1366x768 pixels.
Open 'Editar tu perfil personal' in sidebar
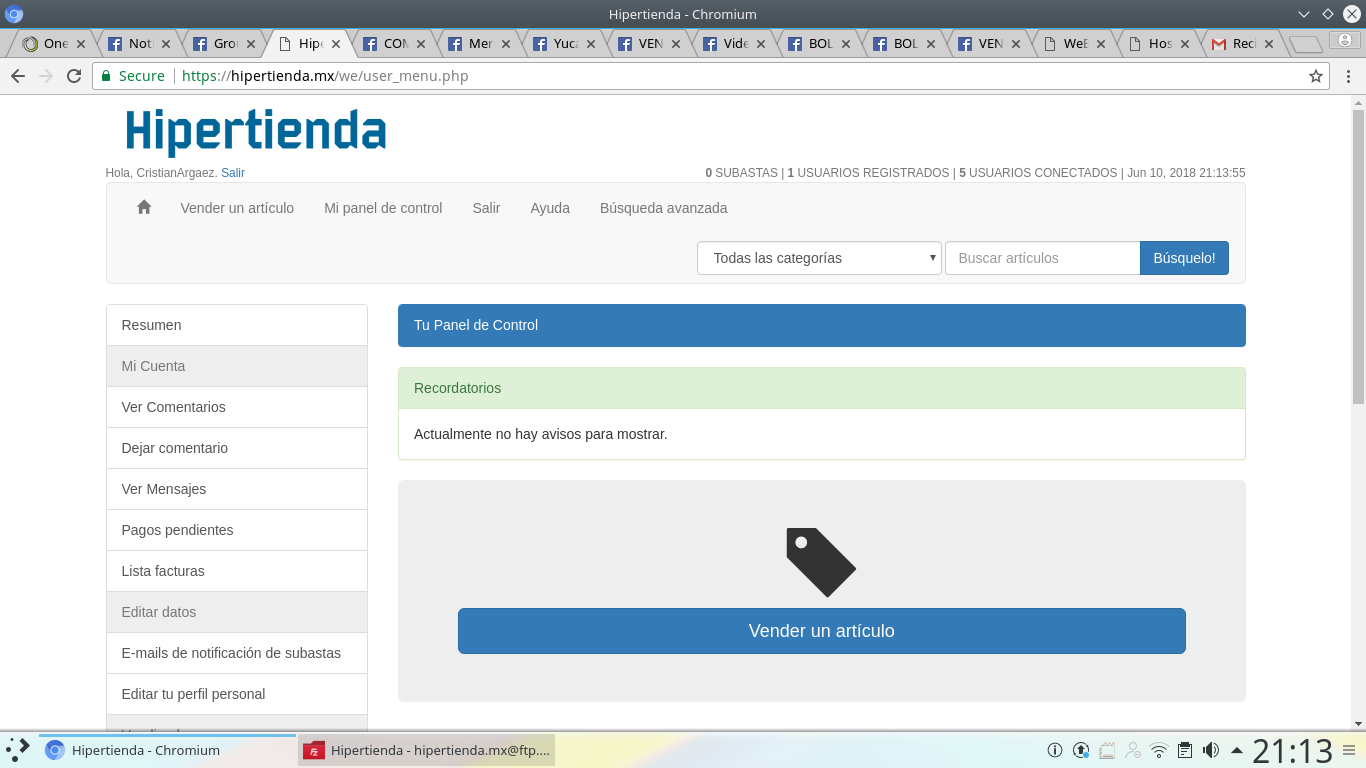(237, 694)
